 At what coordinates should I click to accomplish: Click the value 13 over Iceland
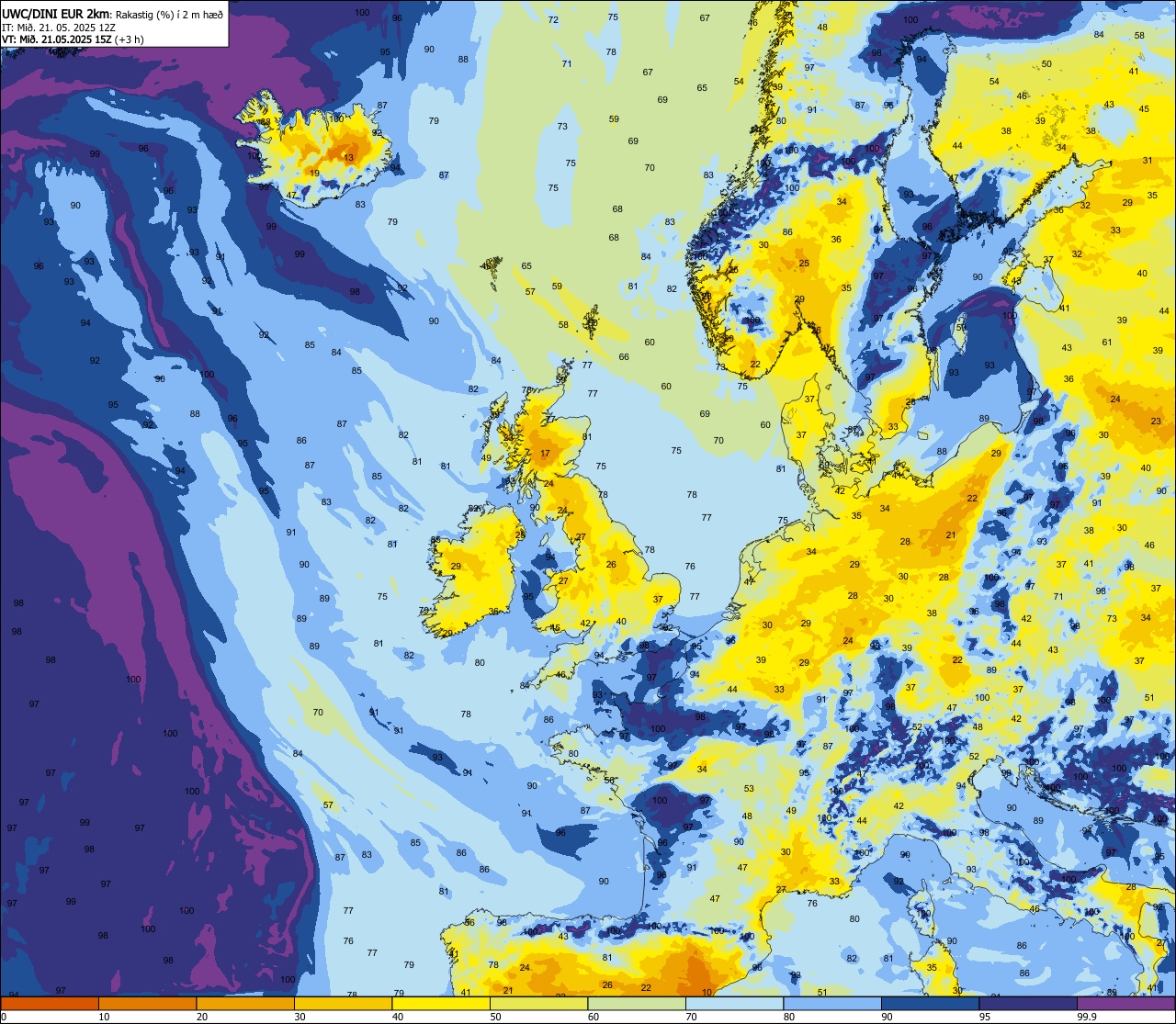(x=348, y=157)
